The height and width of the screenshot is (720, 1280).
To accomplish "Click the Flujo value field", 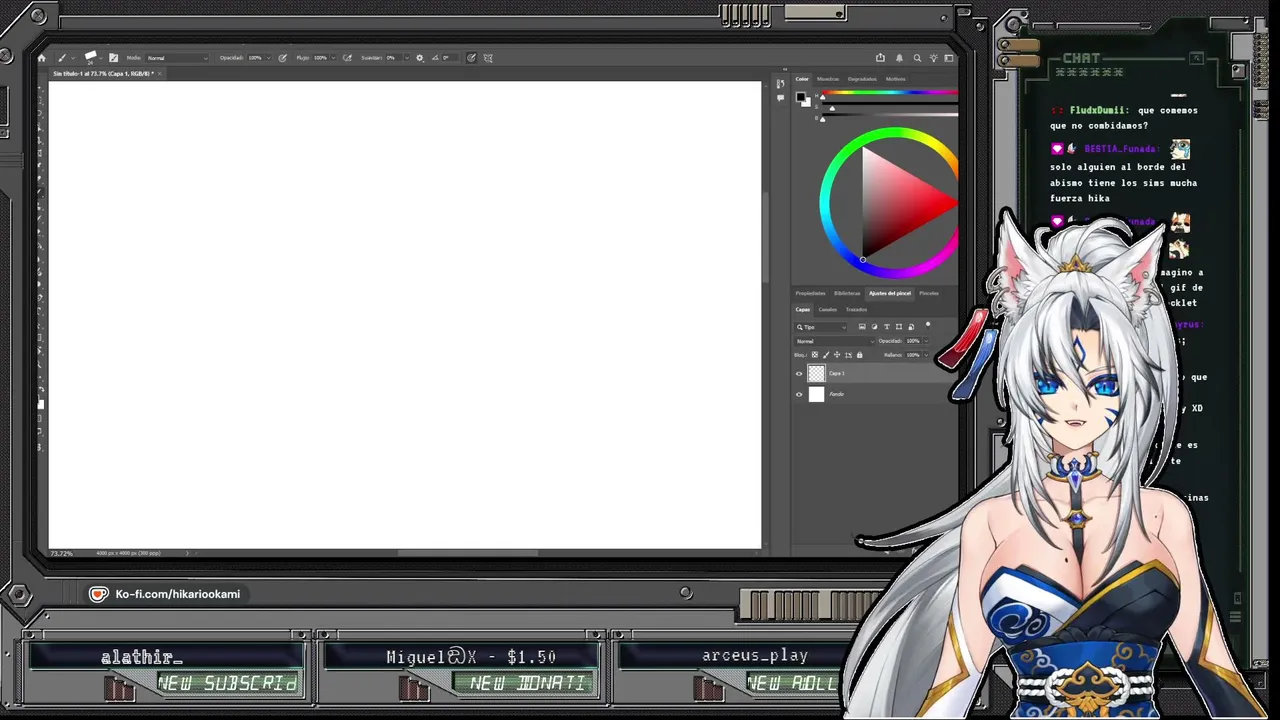I will [x=320, y=58].
